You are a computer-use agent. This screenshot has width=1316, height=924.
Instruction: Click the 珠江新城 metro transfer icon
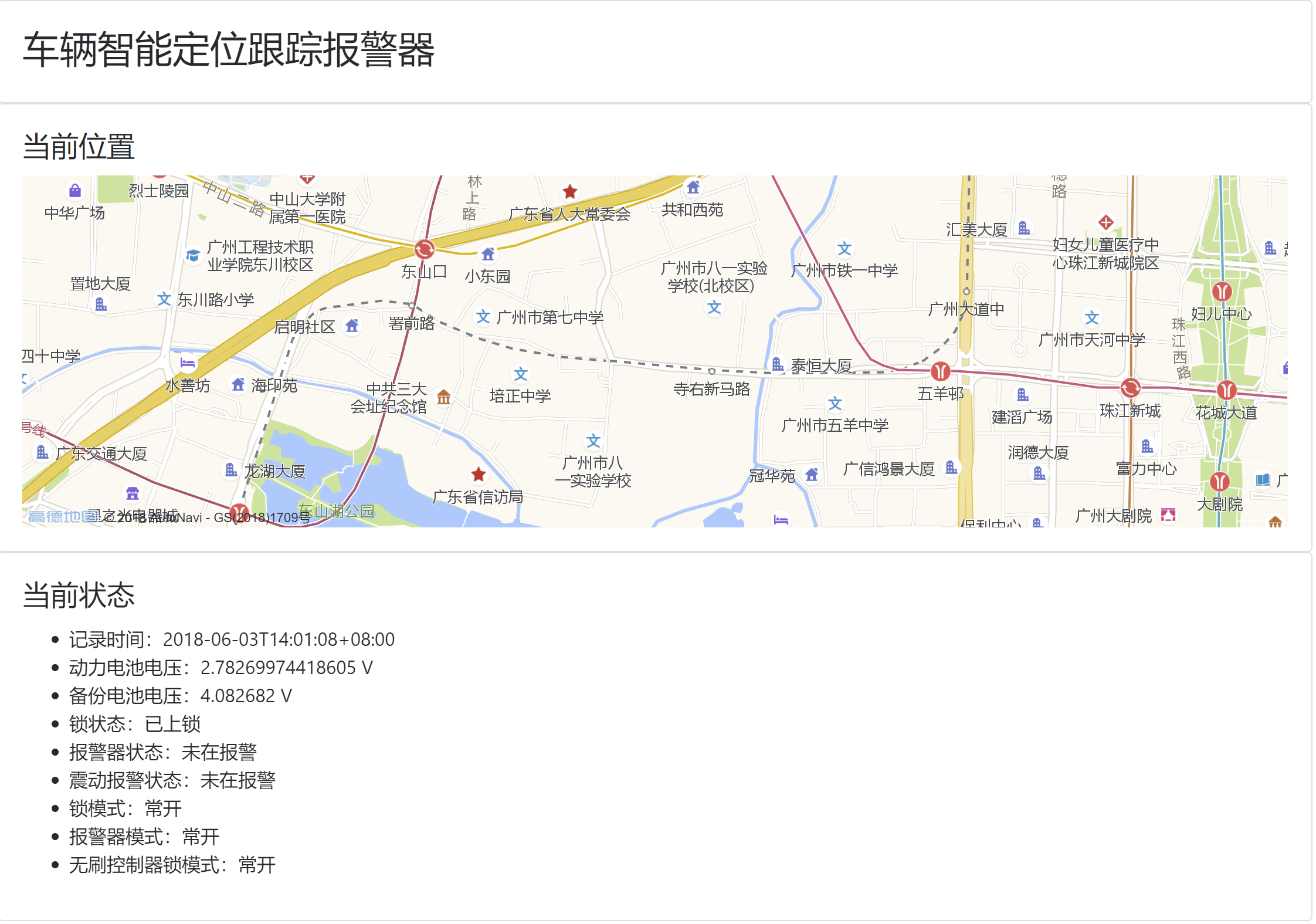pos(1130,388)
